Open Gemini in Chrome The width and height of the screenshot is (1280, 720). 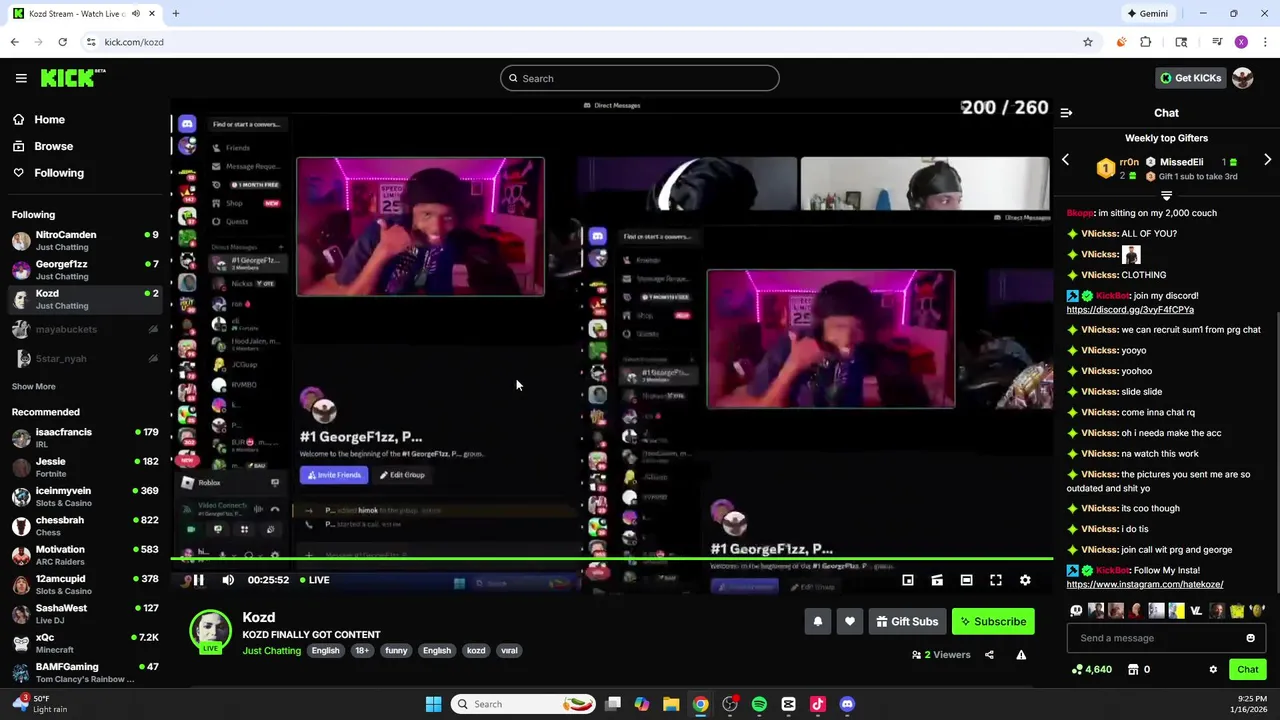(1147, 14)
